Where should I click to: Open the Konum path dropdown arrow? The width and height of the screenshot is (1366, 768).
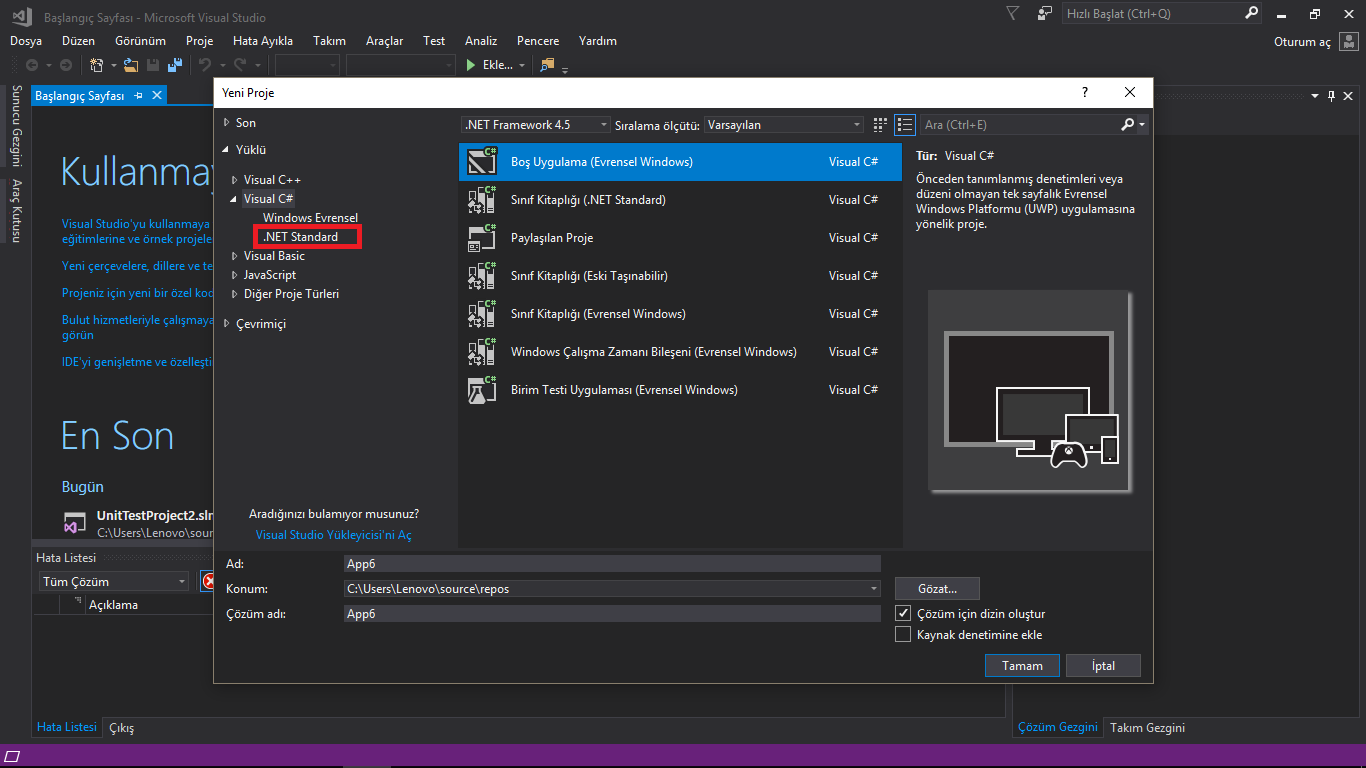pos(874,589)
